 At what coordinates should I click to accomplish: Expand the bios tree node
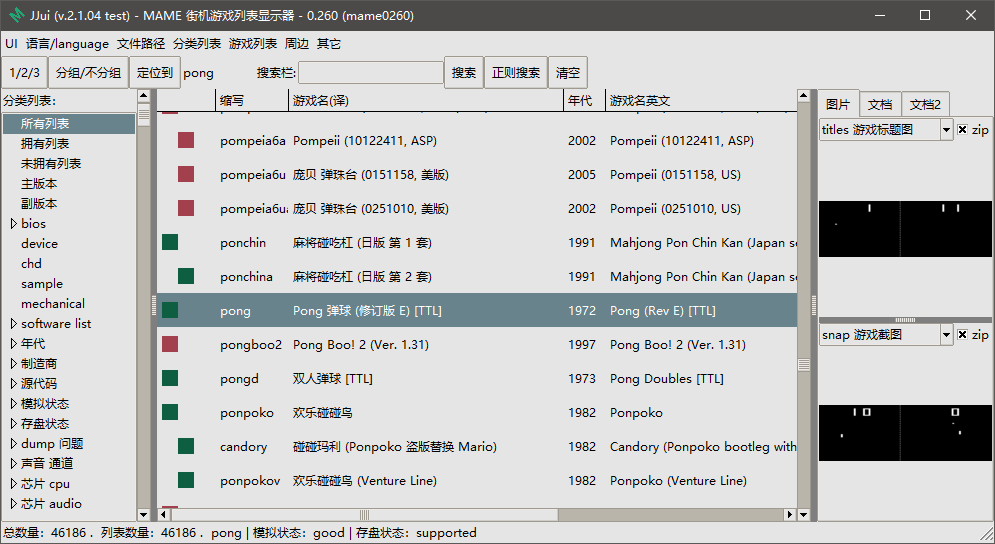click(x=13, y=223)
